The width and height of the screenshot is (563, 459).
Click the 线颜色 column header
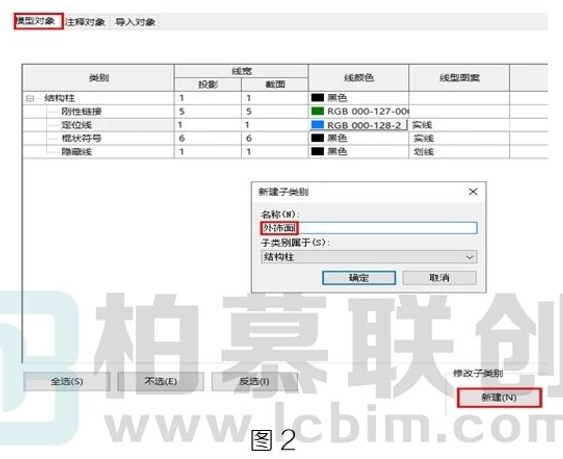click(x=359, y=78)
